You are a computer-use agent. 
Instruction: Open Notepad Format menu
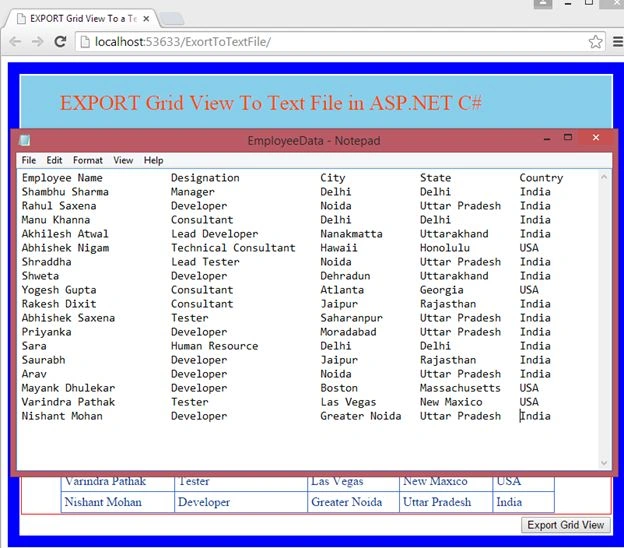point(88,160)
